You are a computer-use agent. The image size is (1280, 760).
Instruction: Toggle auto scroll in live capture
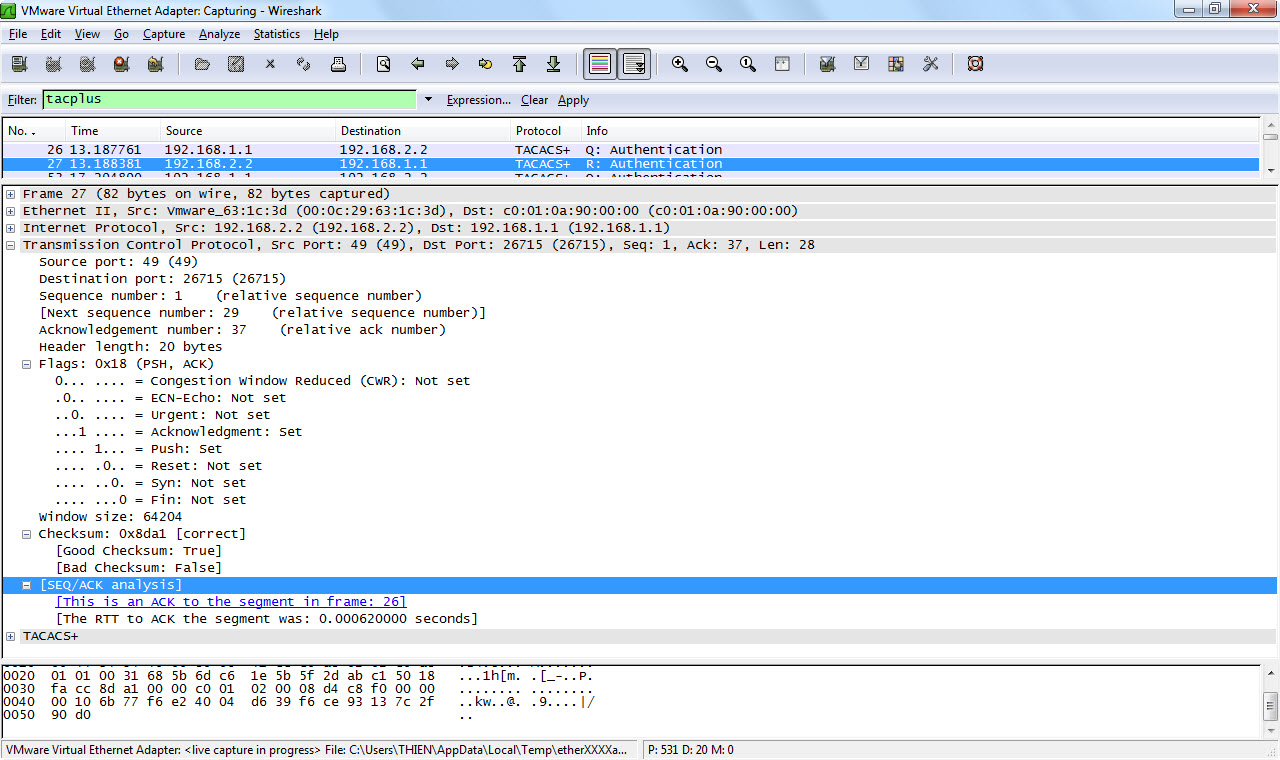634,64
